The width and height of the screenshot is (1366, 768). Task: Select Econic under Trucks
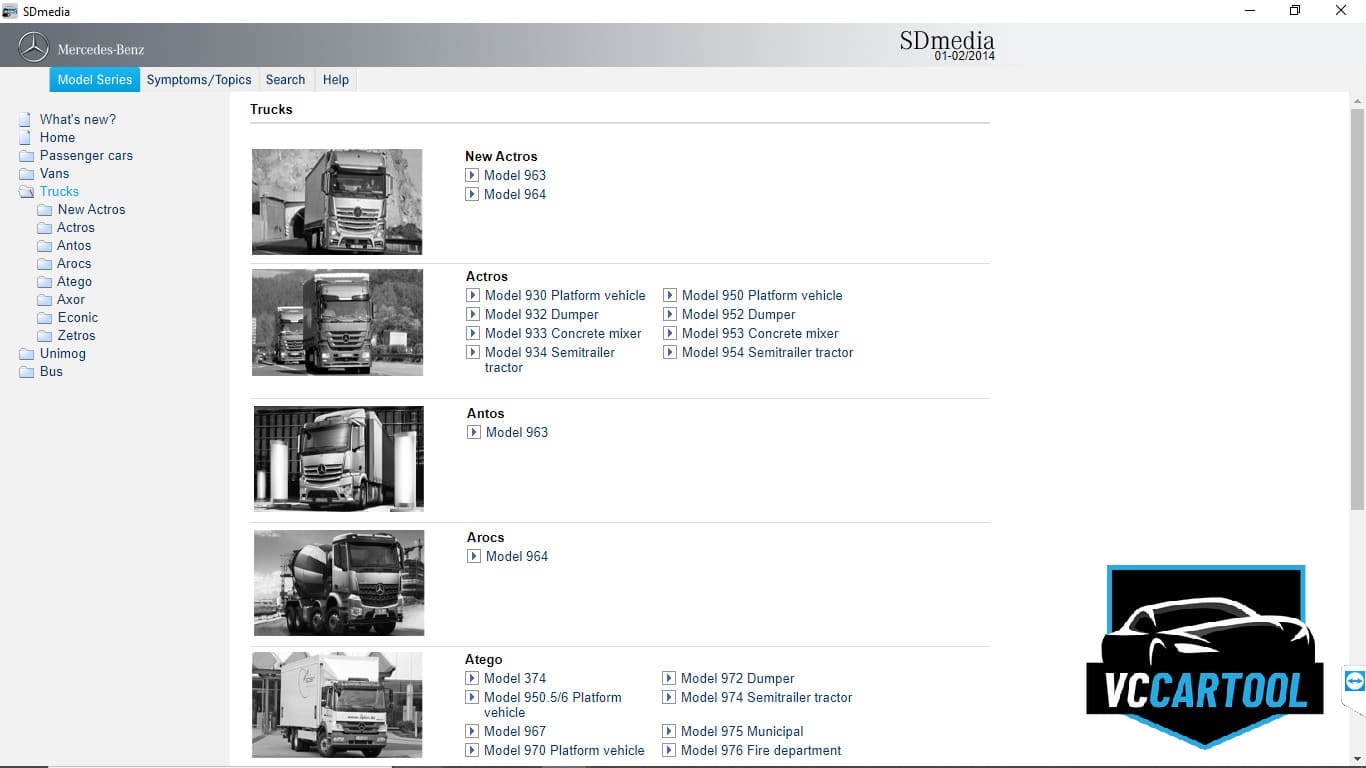point(78,317)
